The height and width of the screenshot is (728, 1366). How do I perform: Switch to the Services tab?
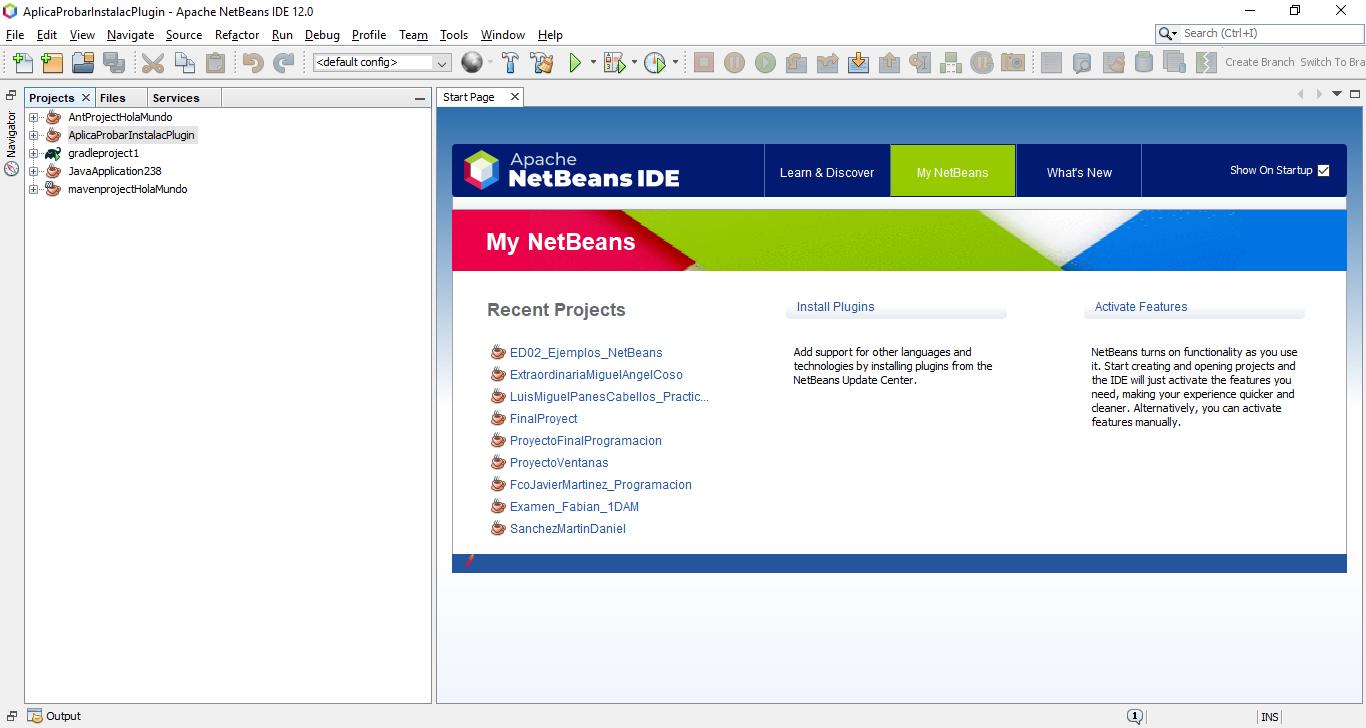(176, 98)
